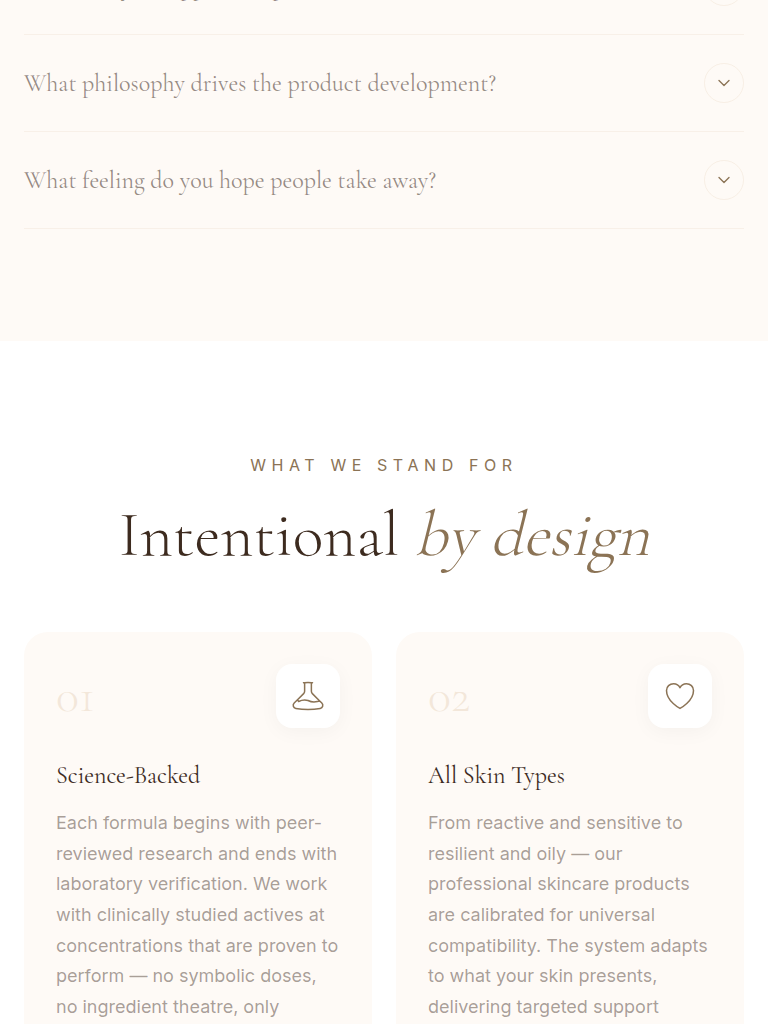Select the 'Science-Backed' card title
Image resolution: width=768 pixels, height=1024 pixels.
128,775
